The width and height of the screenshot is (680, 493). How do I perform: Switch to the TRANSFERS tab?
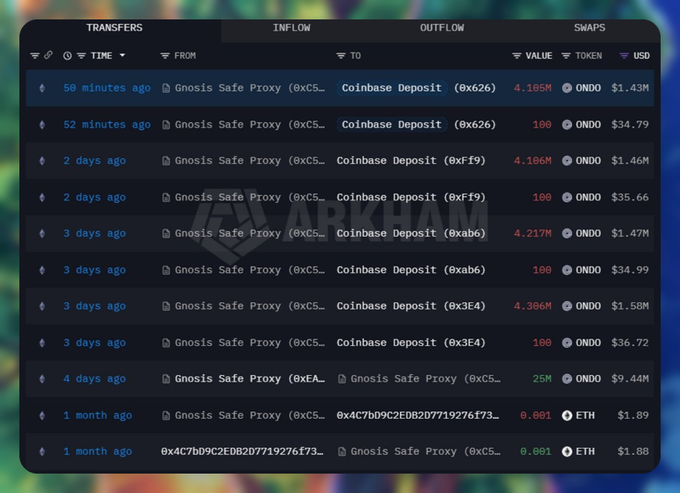point(114,28)
